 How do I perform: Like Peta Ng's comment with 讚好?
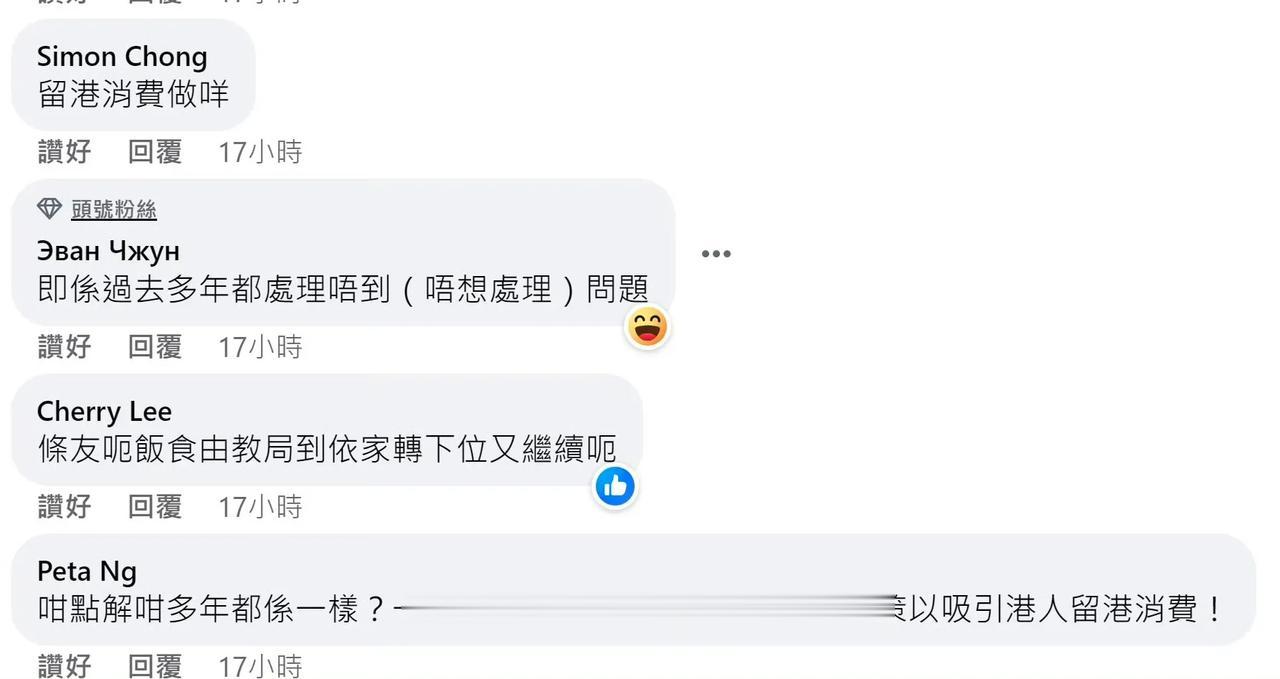pyautogui.click(x=65, y=666)
